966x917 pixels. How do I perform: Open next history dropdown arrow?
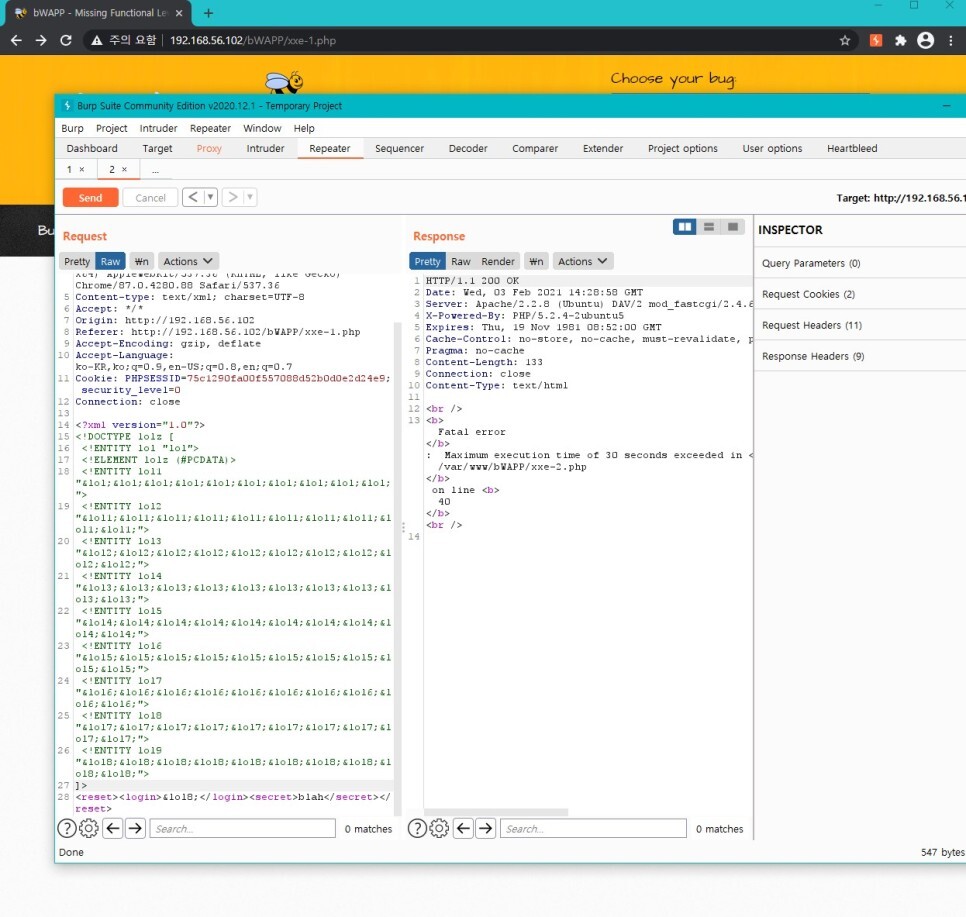coord(250,197)
